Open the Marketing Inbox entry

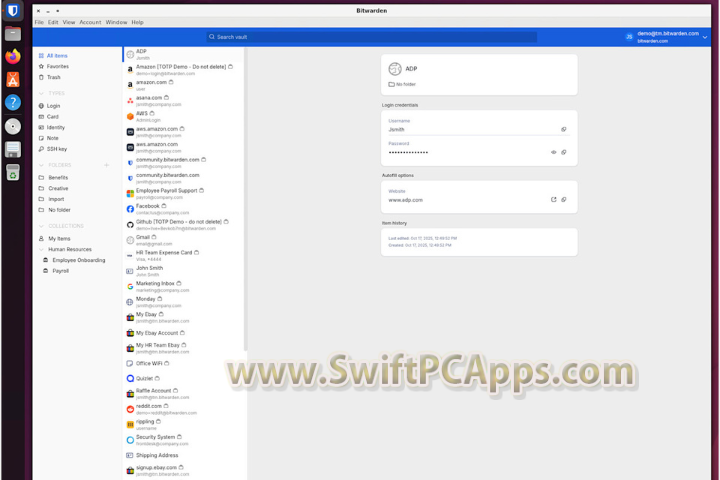(x=184, y=286)
